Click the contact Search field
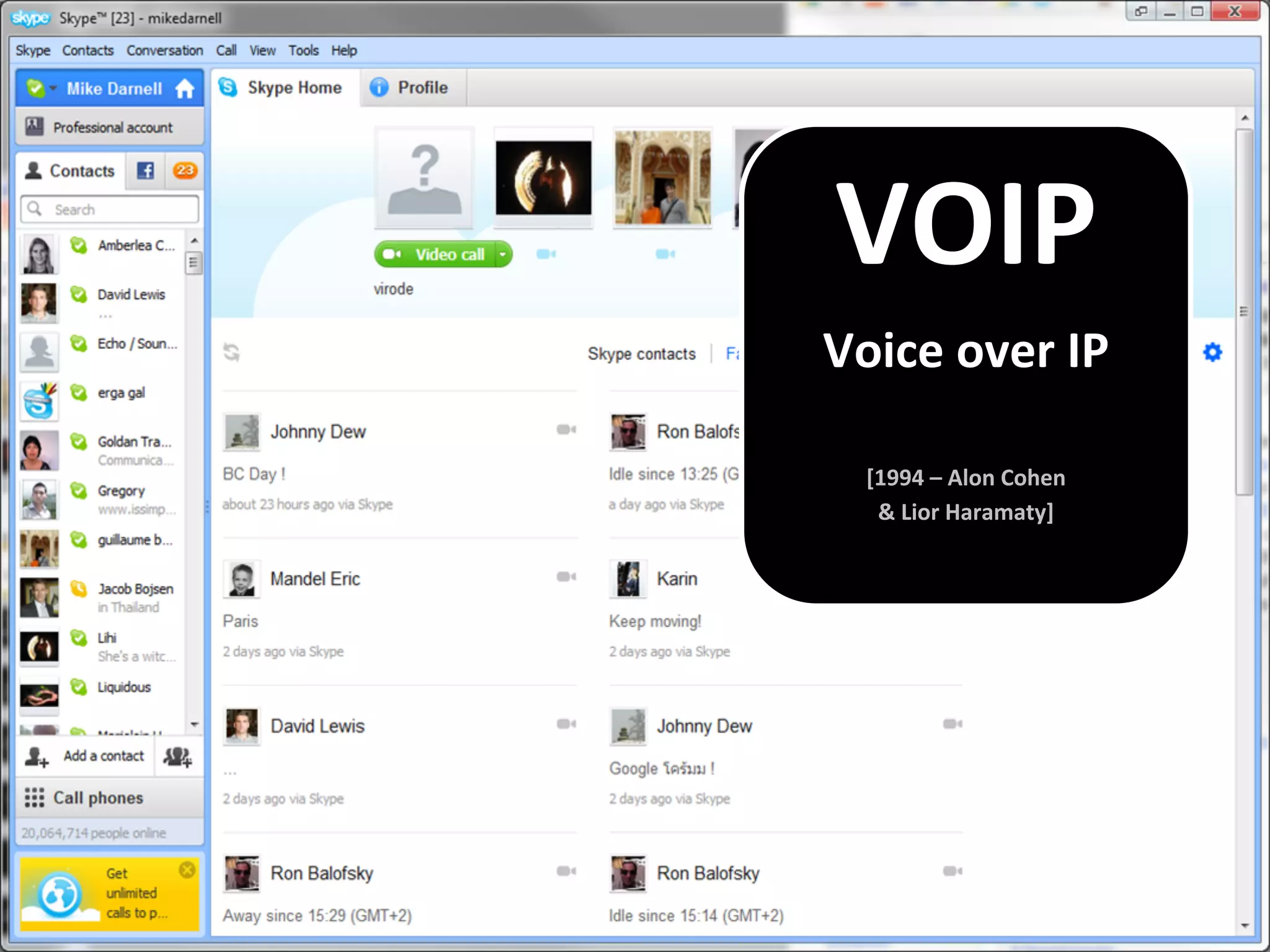Screen dimensions: 1270x952 (x=110, y=209)
